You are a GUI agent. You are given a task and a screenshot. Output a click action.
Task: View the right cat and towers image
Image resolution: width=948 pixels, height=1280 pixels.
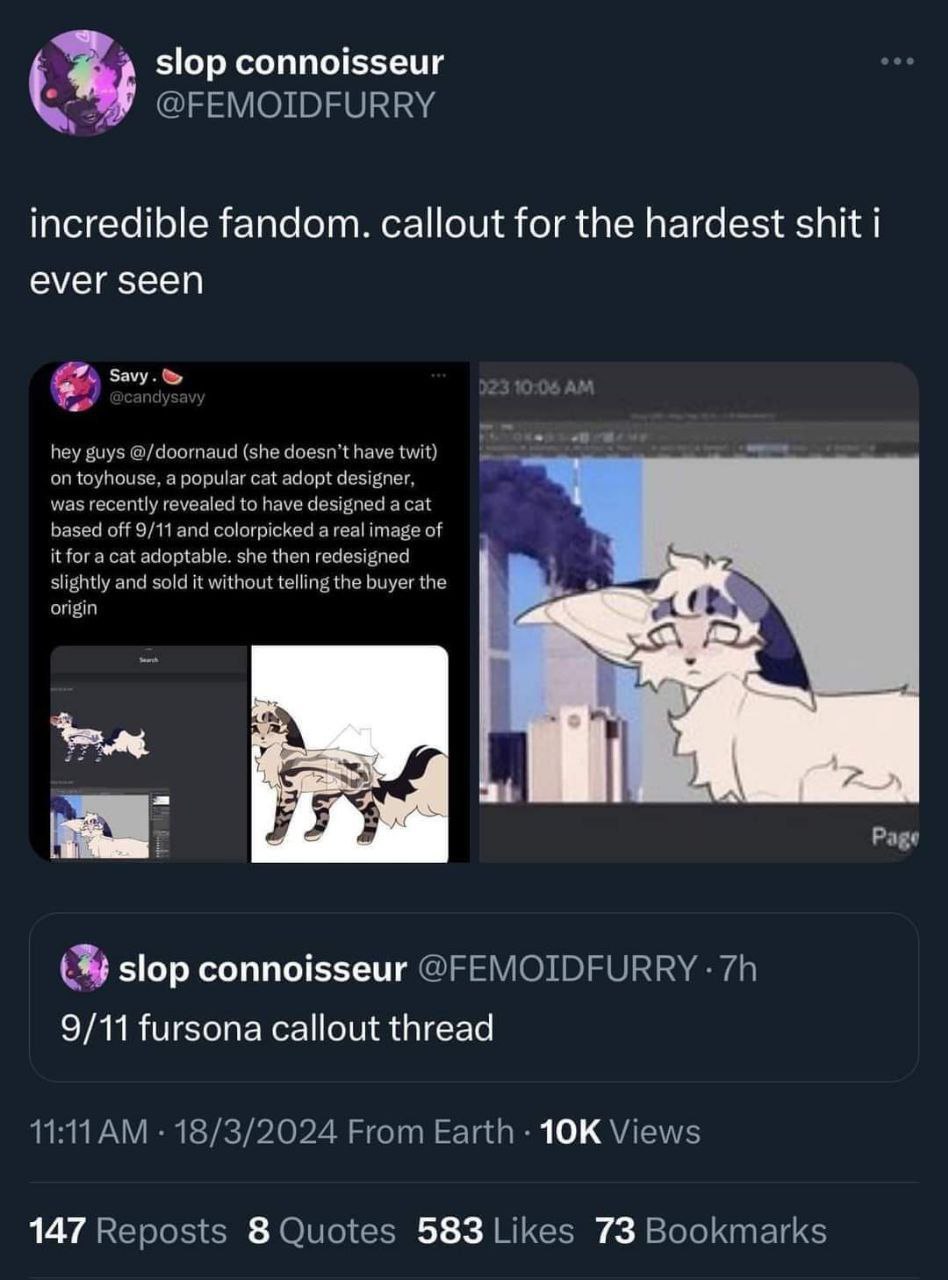(698, 612)
